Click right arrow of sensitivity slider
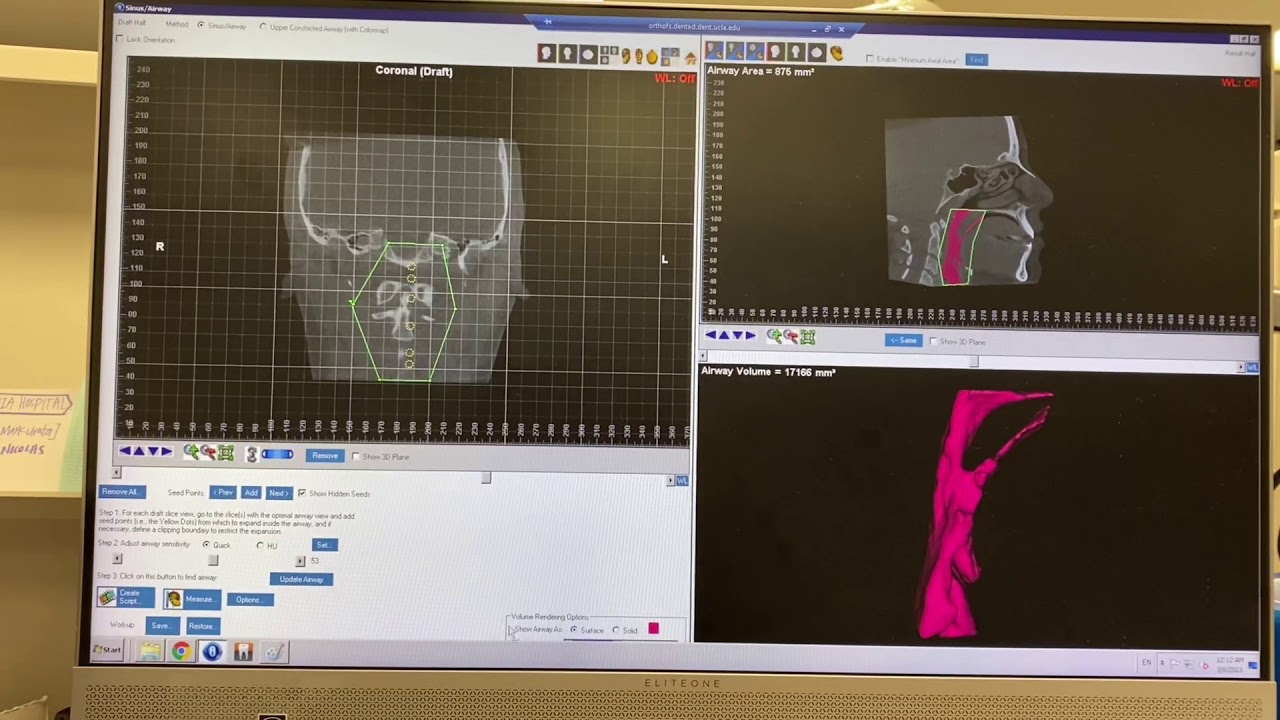Viewport: 1280px width, 720px height. point(300,561)
